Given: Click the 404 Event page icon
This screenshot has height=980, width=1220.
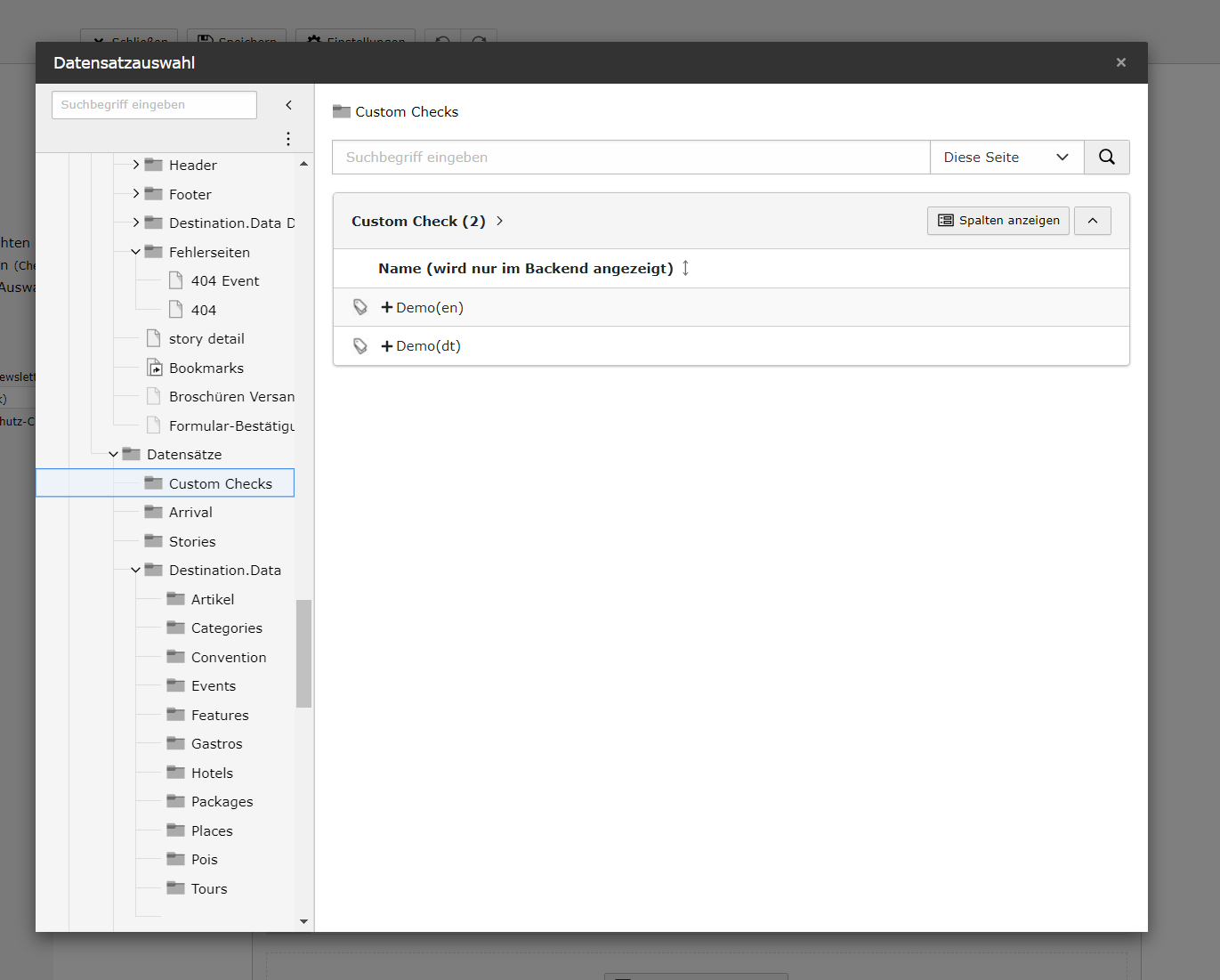Looking at the screenshot, I should 176,280.
